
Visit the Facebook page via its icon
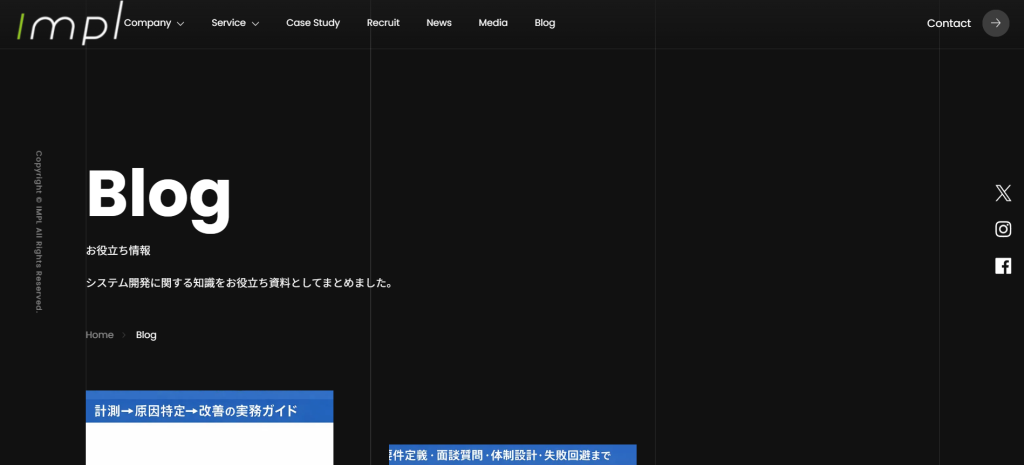(1003, 266)
